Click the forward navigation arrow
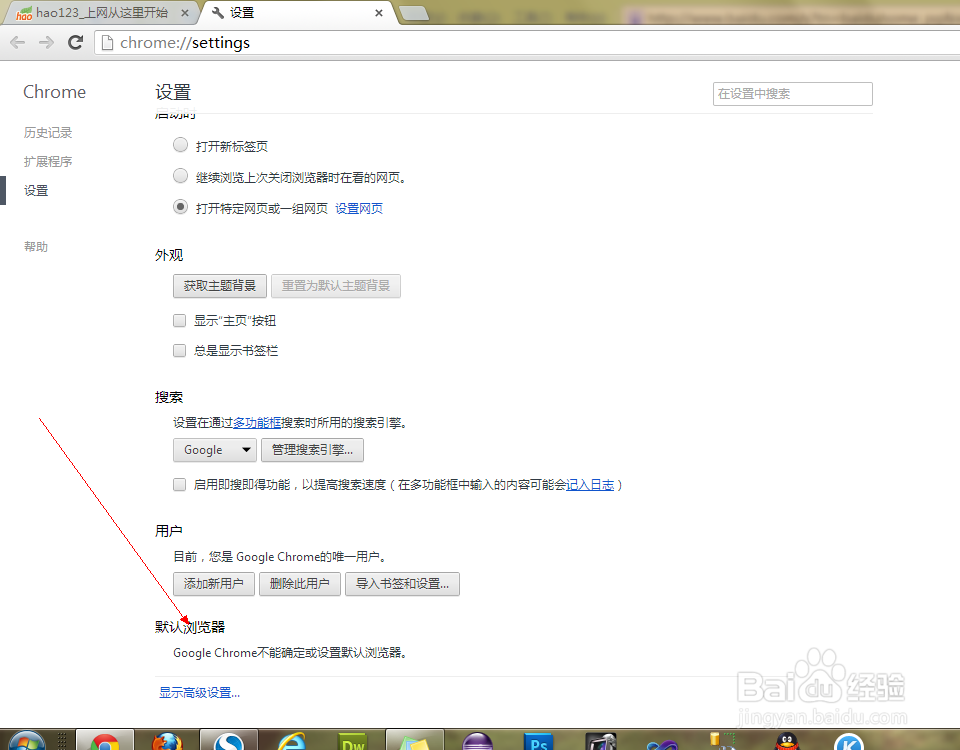 click(x=46, y=42)
